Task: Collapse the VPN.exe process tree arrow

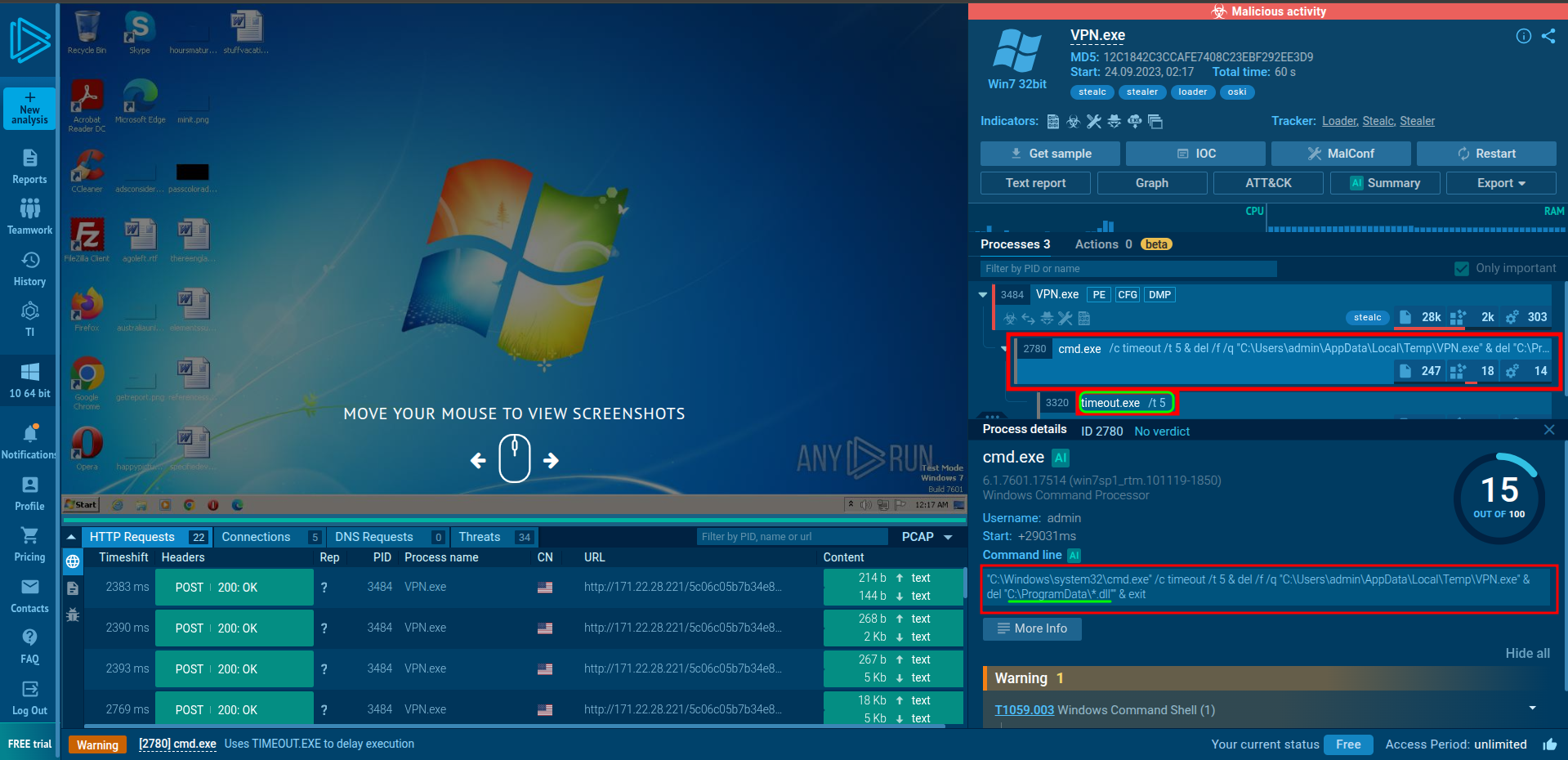Action: [982, 295]
